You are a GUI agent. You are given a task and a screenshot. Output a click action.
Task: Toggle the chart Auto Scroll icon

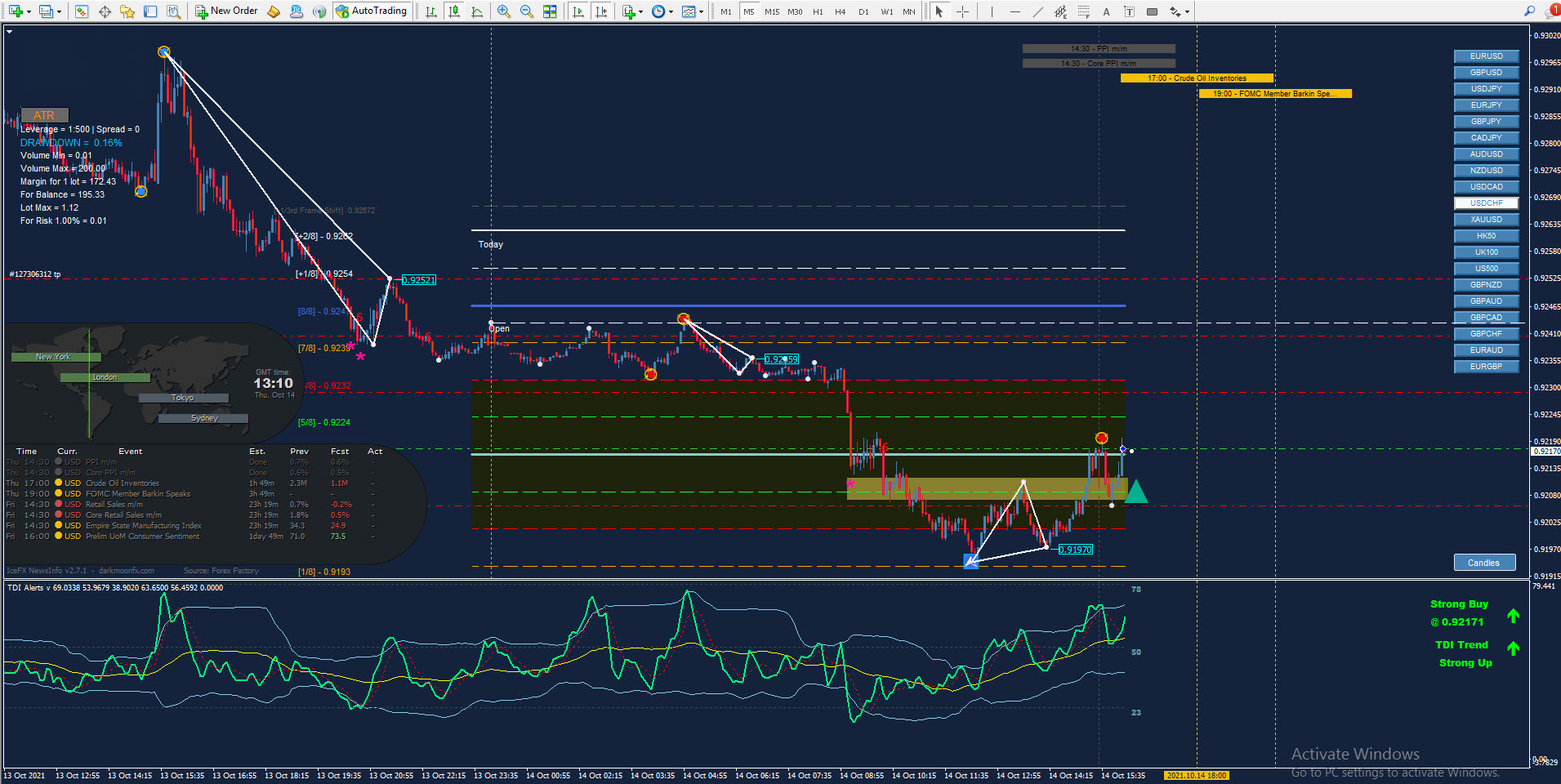[578, 11]
